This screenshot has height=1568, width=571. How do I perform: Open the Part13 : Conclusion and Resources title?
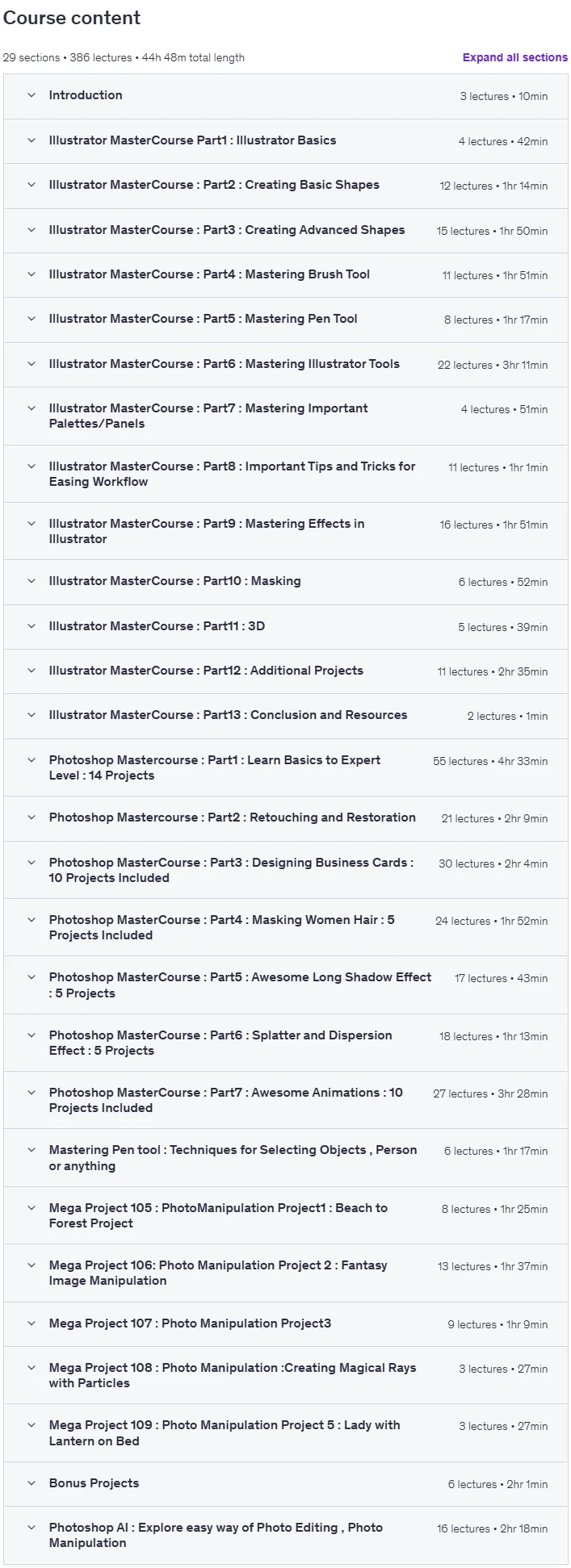(228, 715)
